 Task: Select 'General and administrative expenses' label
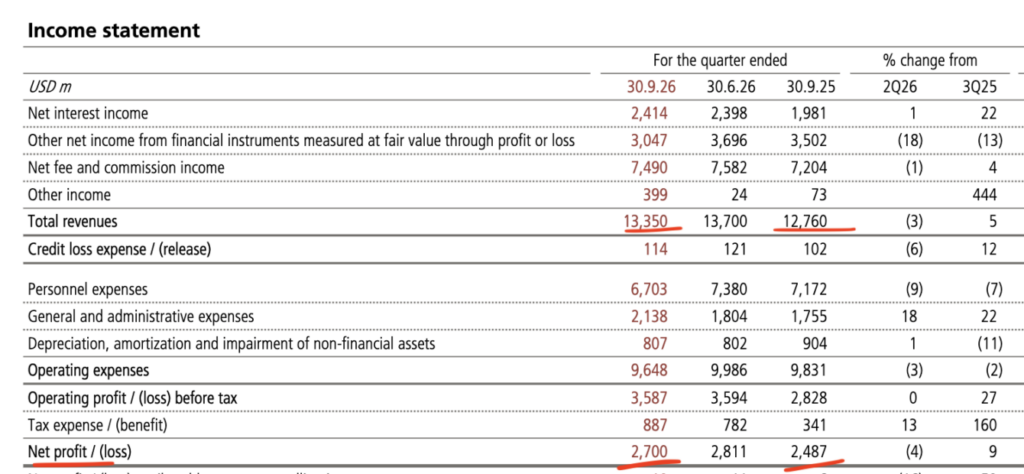[141, 317]
